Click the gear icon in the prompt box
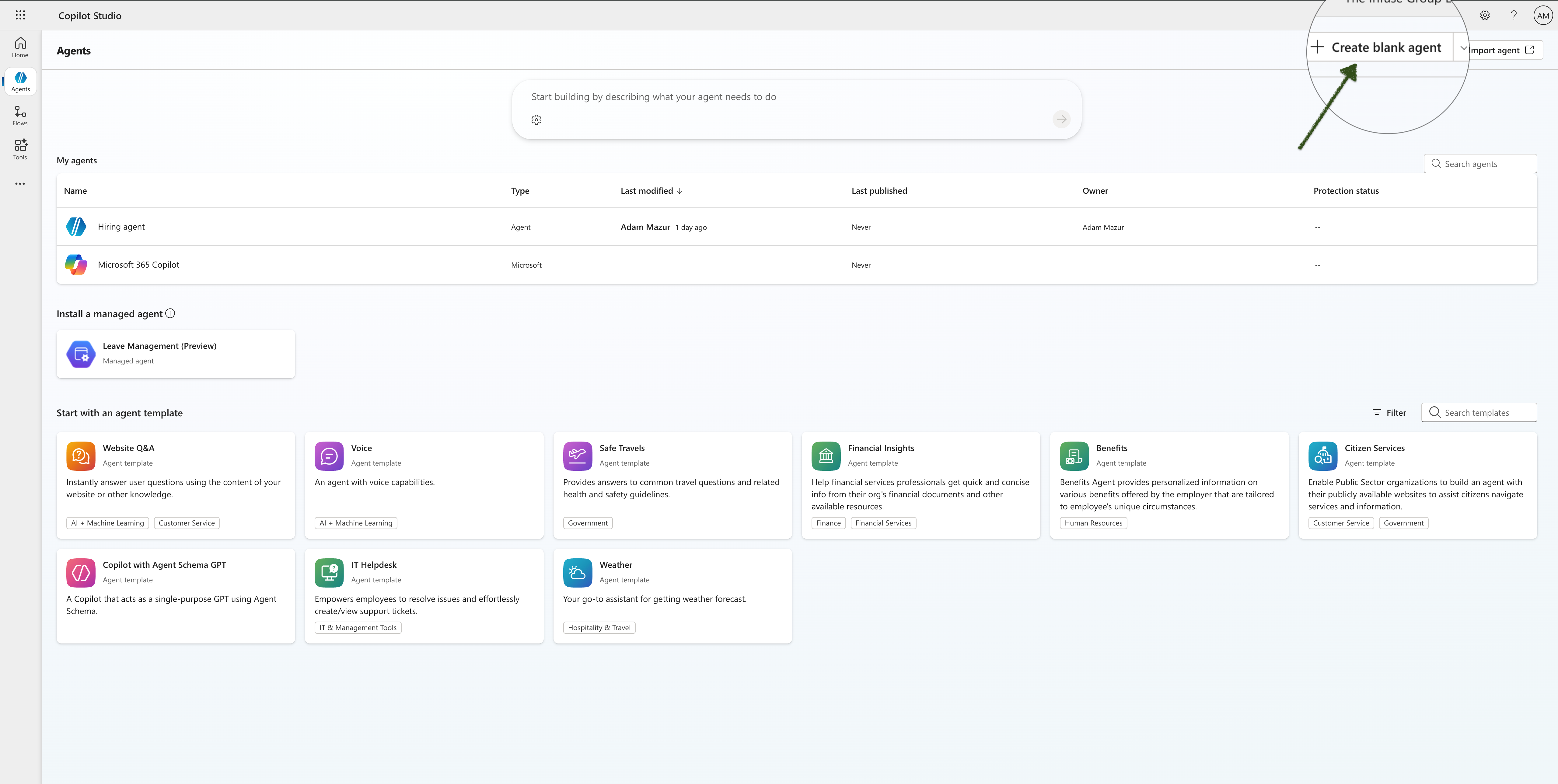The image size is (1558, 784). (536, 120)
